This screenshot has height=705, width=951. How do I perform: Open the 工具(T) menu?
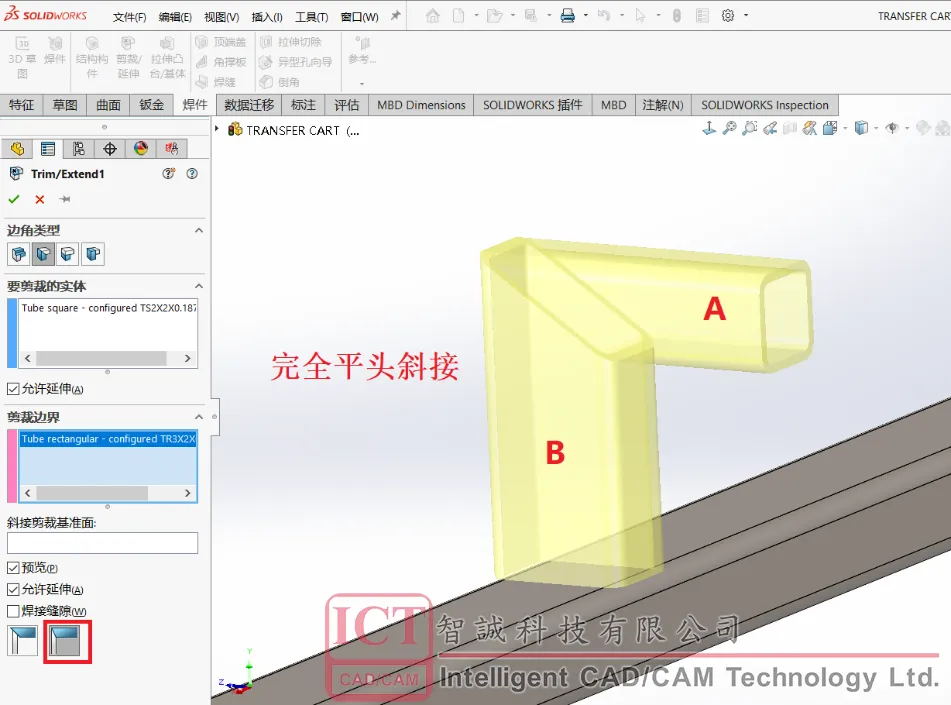[x=311, y=17]
